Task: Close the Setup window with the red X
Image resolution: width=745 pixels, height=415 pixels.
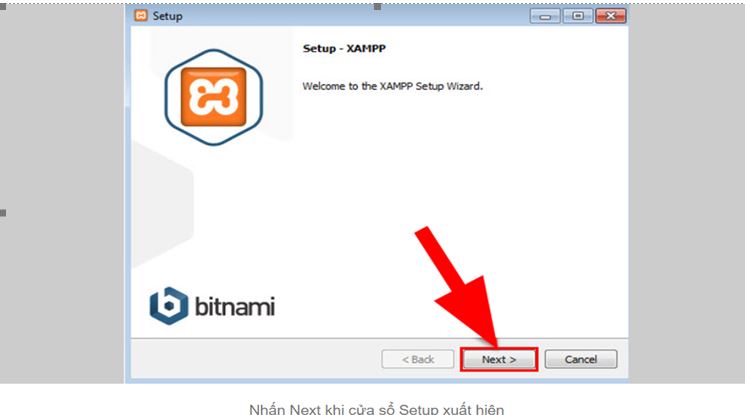Action: coord(611,16)
